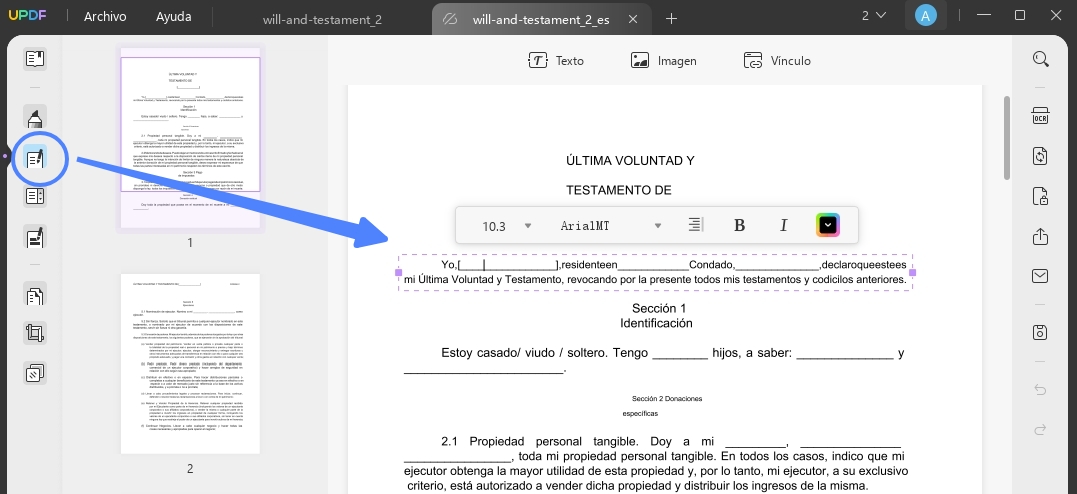Viewport: 1077px width, 494px height.
Task: Select the Comment highlighter tool
Action: click(35, 117)
